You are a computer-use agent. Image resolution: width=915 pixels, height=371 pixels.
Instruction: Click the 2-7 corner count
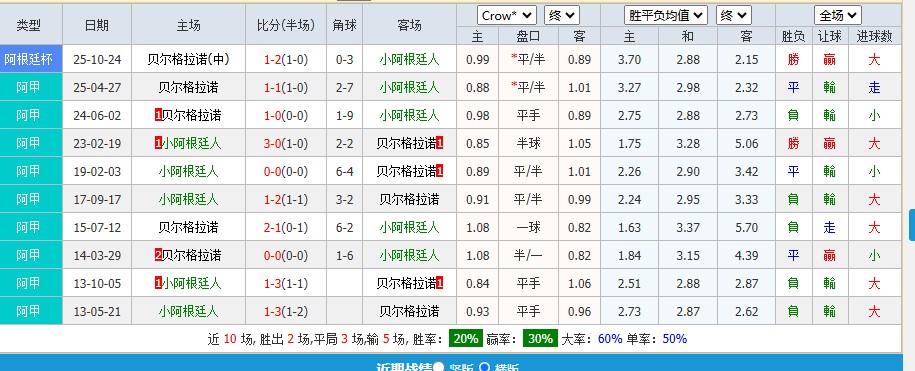[x=345, y=88]
